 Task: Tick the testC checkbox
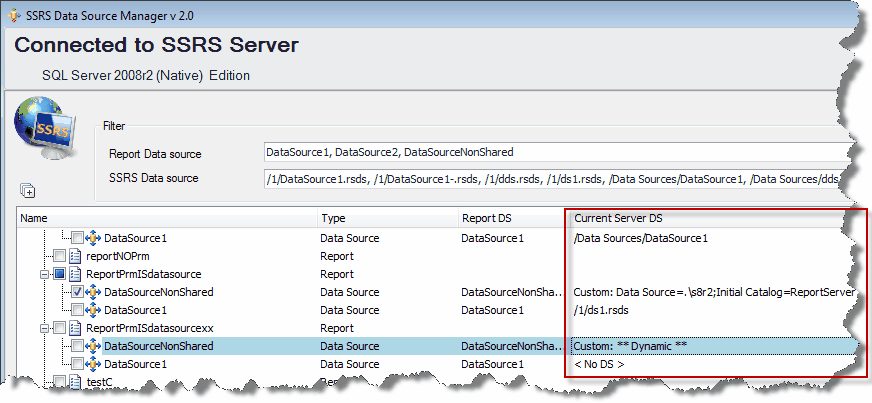point(60,381)
